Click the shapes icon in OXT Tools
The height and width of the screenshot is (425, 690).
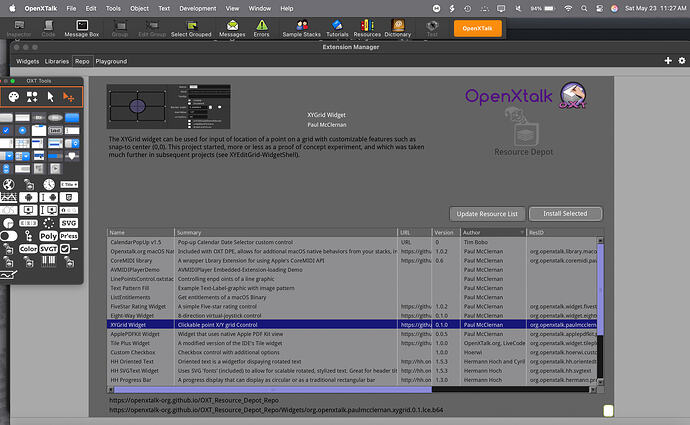(32, 97)
